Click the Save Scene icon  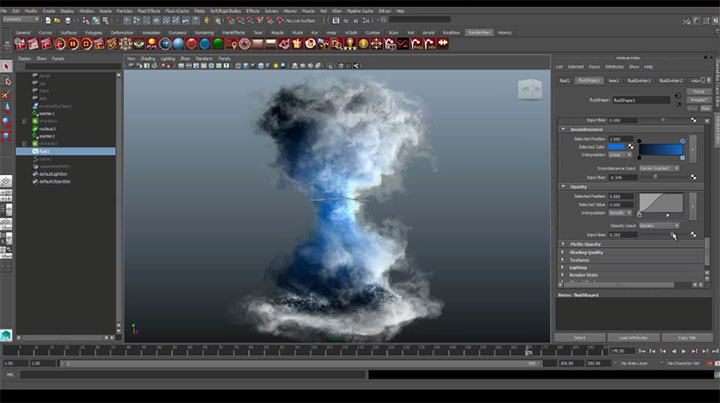(68, 20)
